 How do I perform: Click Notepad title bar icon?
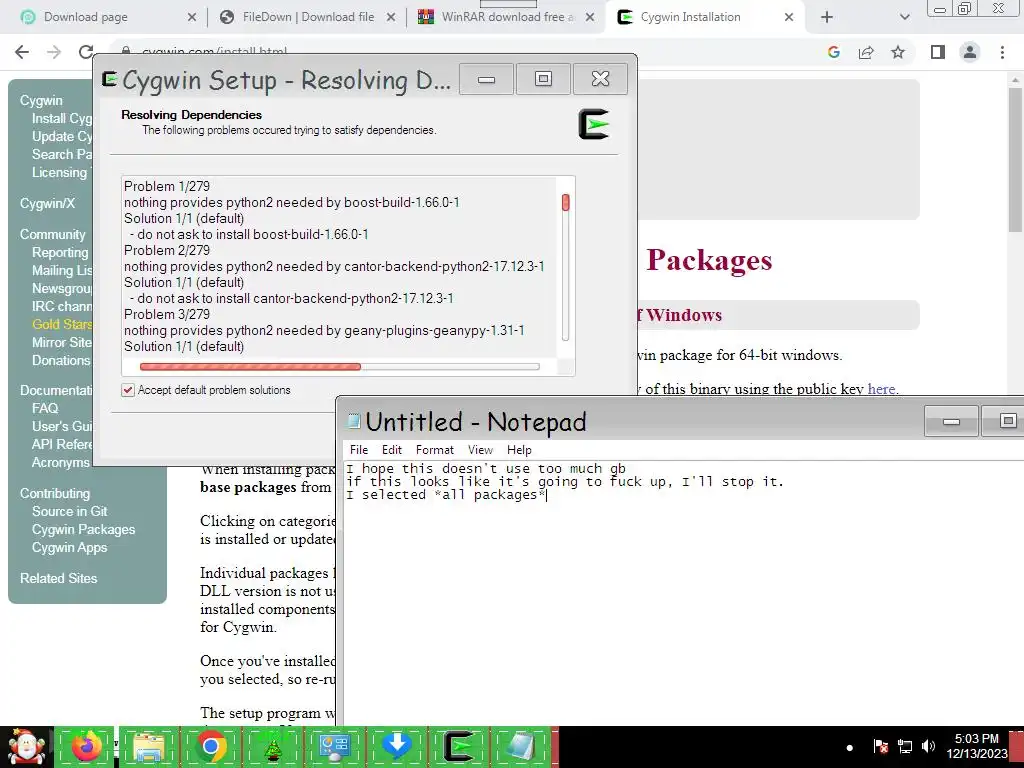(x=354, y=421)
